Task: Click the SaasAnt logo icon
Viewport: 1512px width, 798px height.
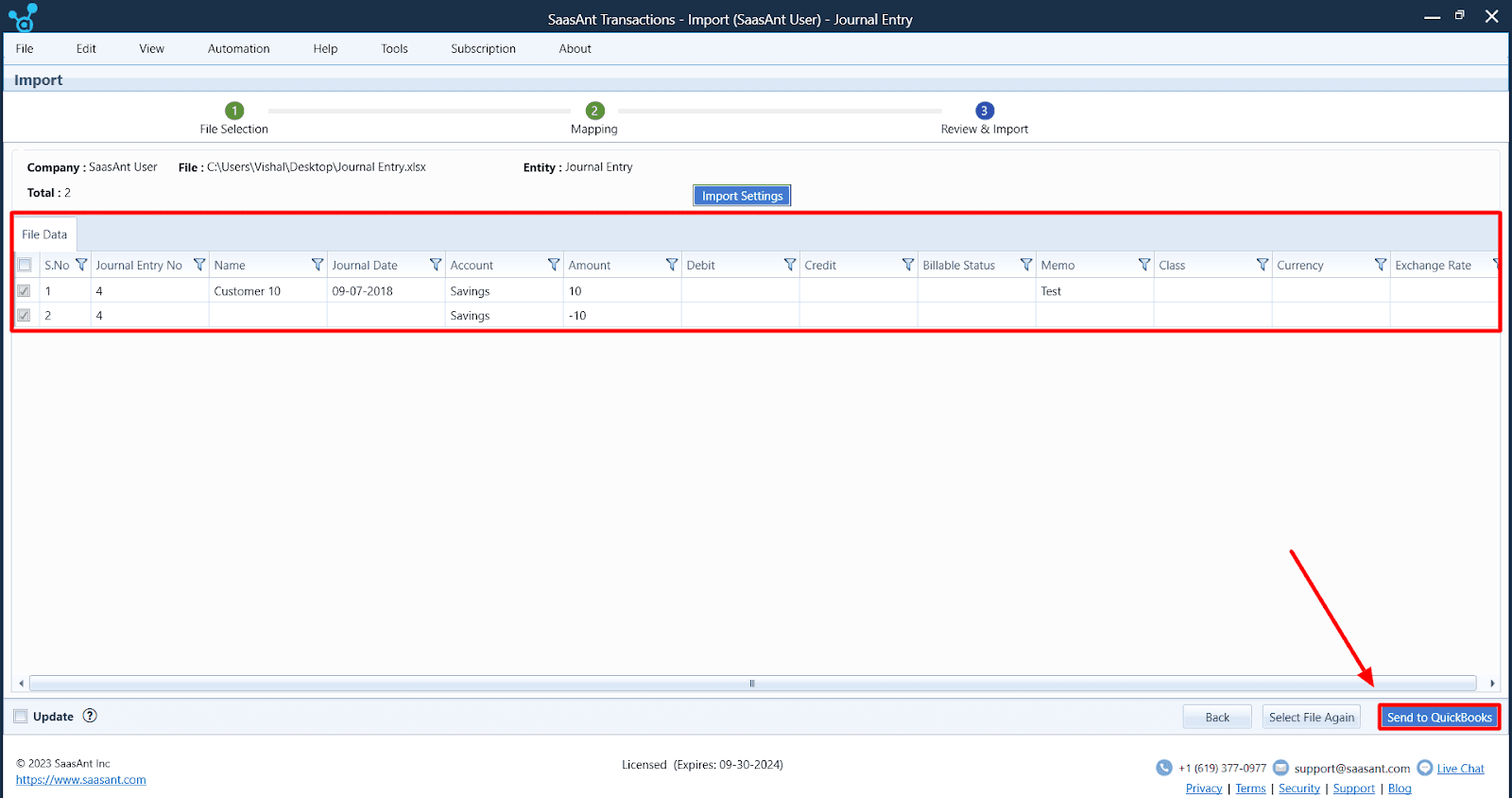Action: (x=23, y=17)
